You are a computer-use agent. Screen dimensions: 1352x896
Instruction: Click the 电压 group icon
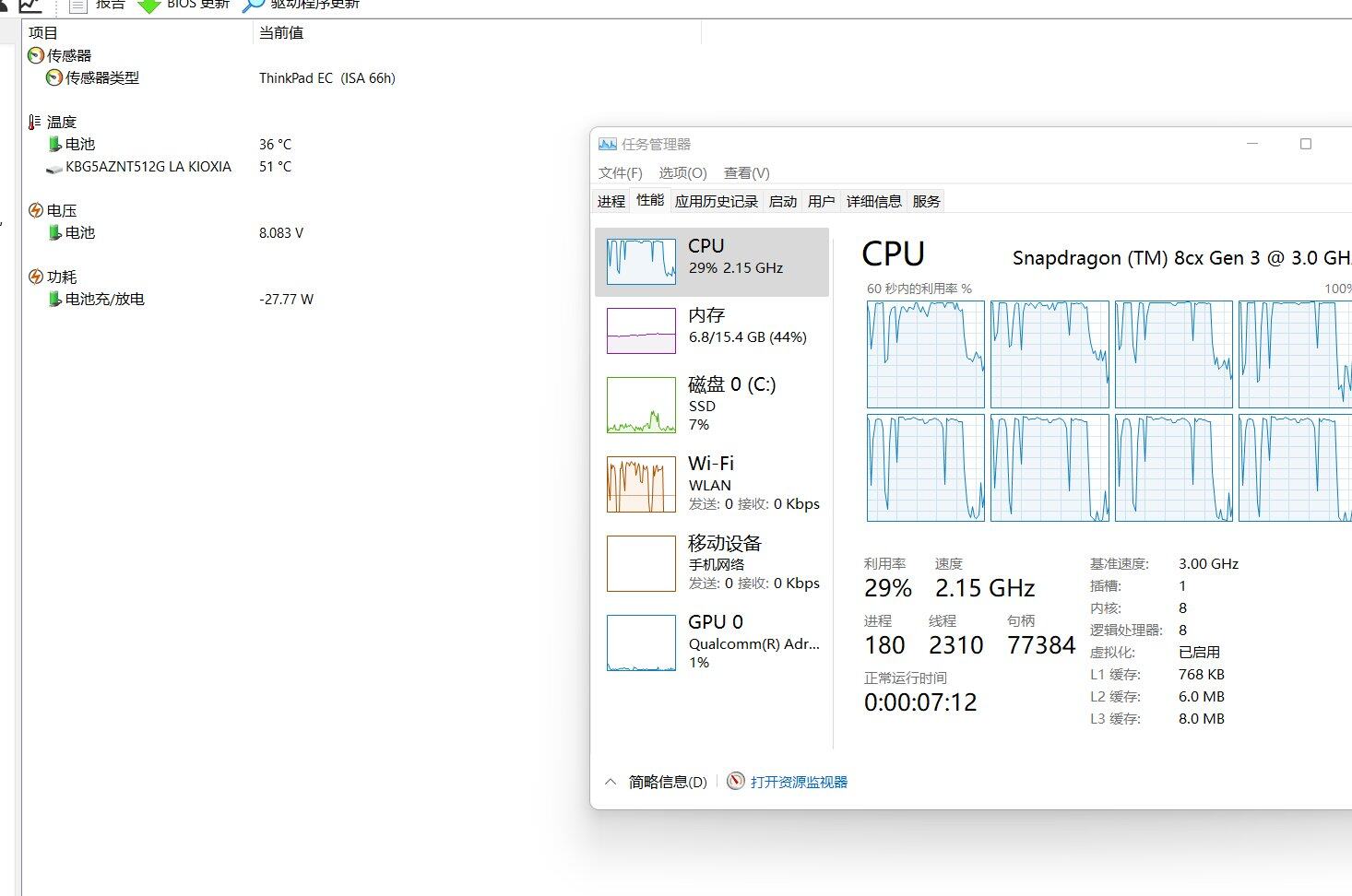click(36, 211)
